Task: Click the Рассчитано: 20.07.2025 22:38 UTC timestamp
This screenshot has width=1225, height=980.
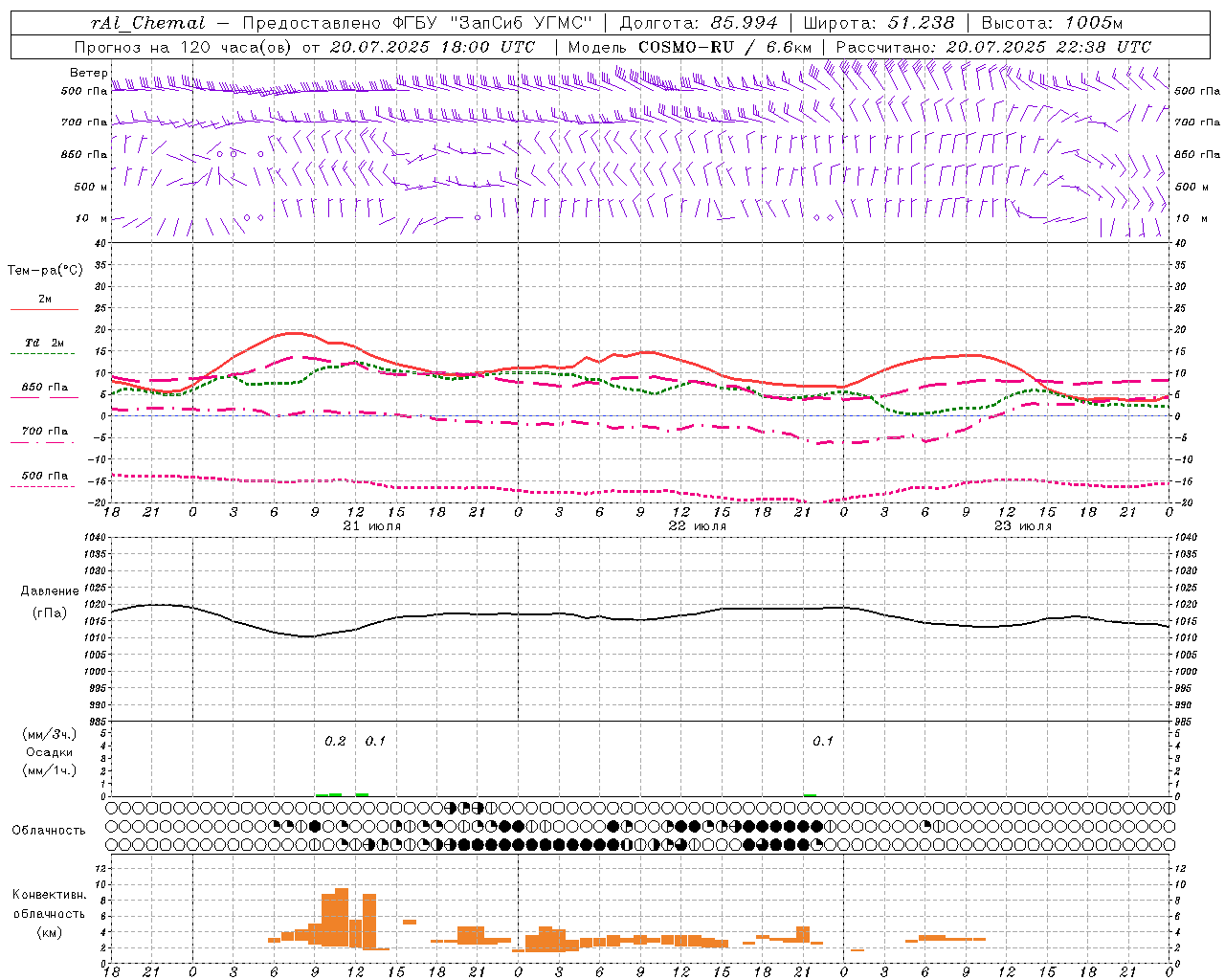Action: point(993,47)
